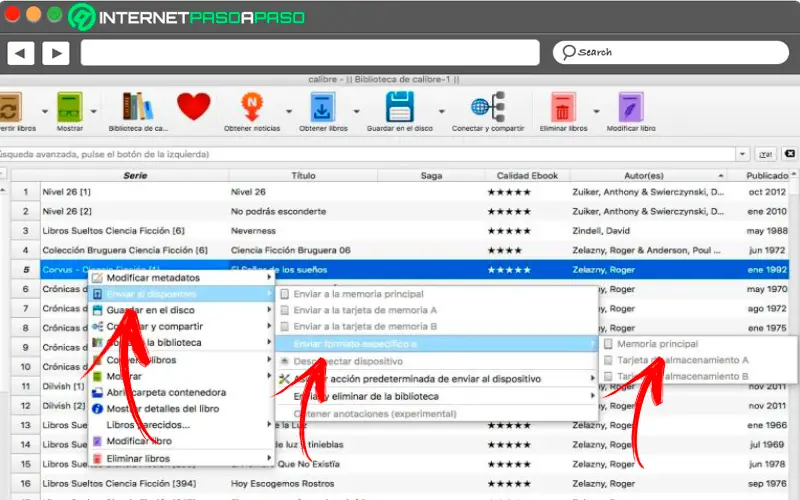Select Enviar formato específico a submenu
This screenshot has width=800, height=500.
pyautogui.click(x=436, y=344)
